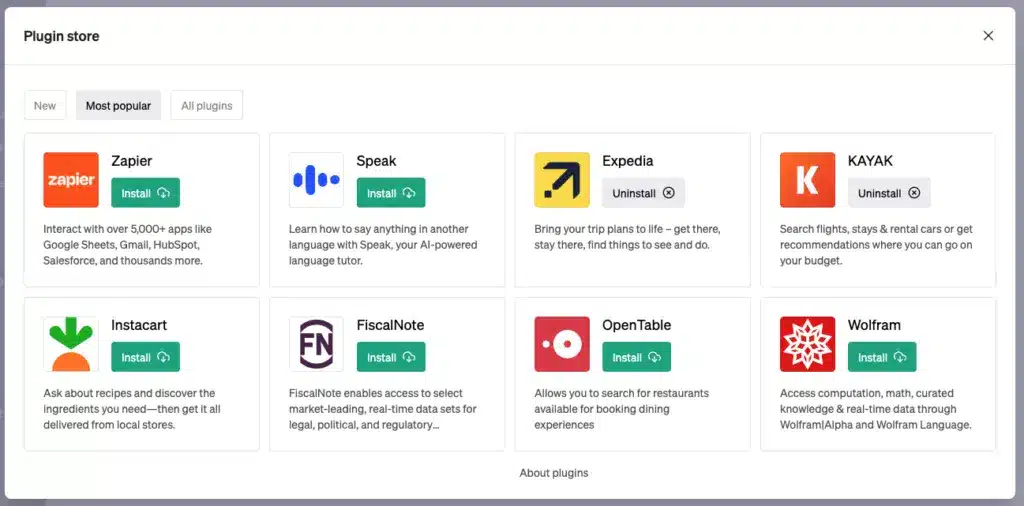Click the KAYAK plugin logo icon

(807, 180)
